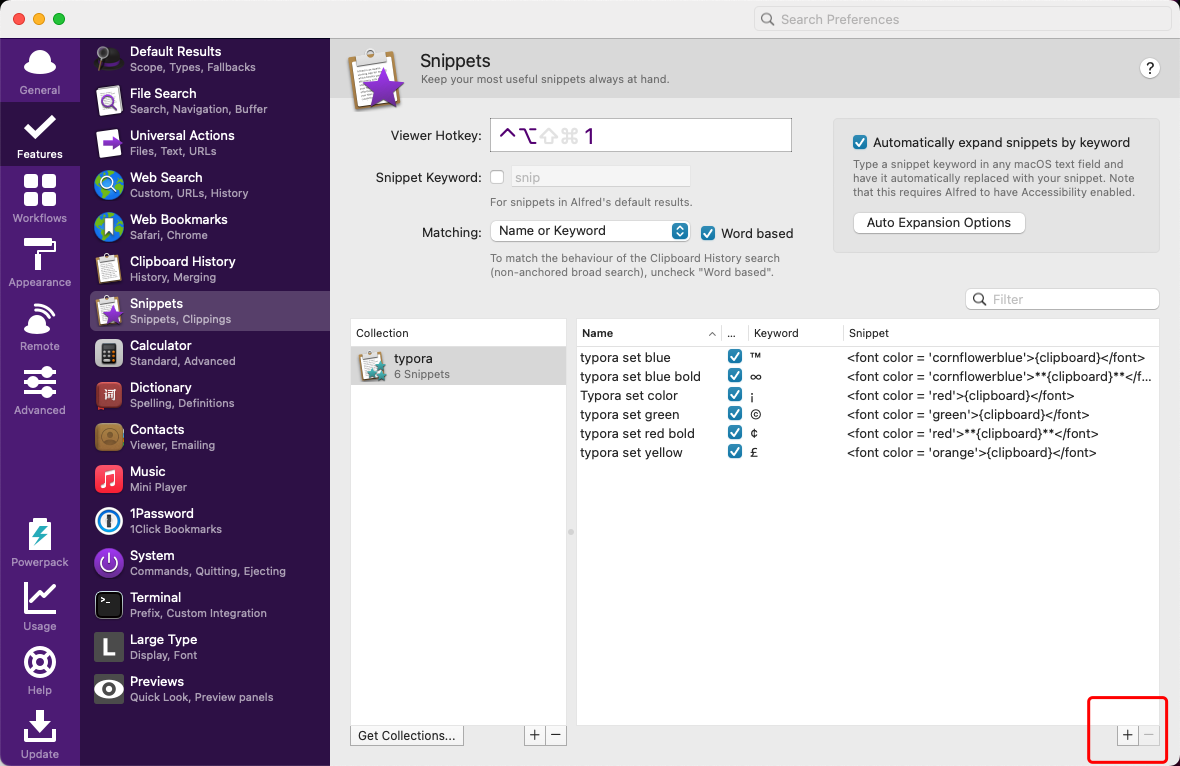Select the © keyword cell
The width and height of the screenshot is (1180, 766).
click(x=756, y=415)
